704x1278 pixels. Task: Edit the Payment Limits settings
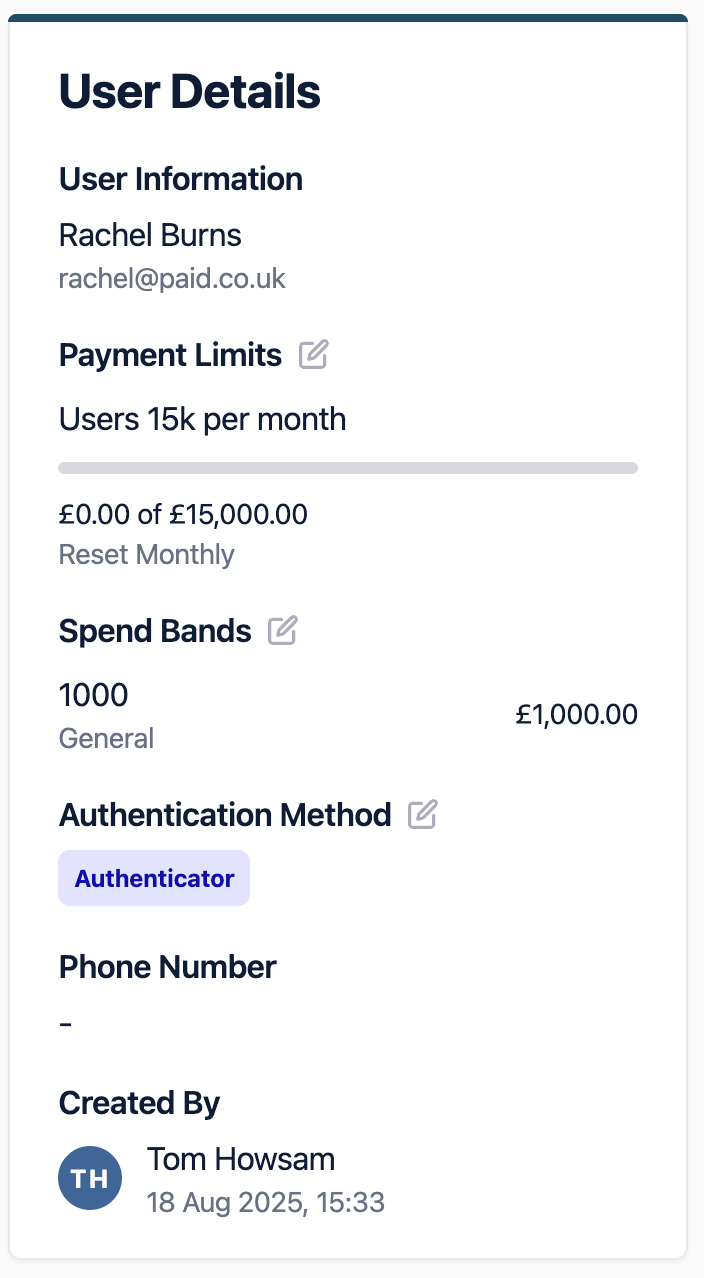(x=314, y=355)
